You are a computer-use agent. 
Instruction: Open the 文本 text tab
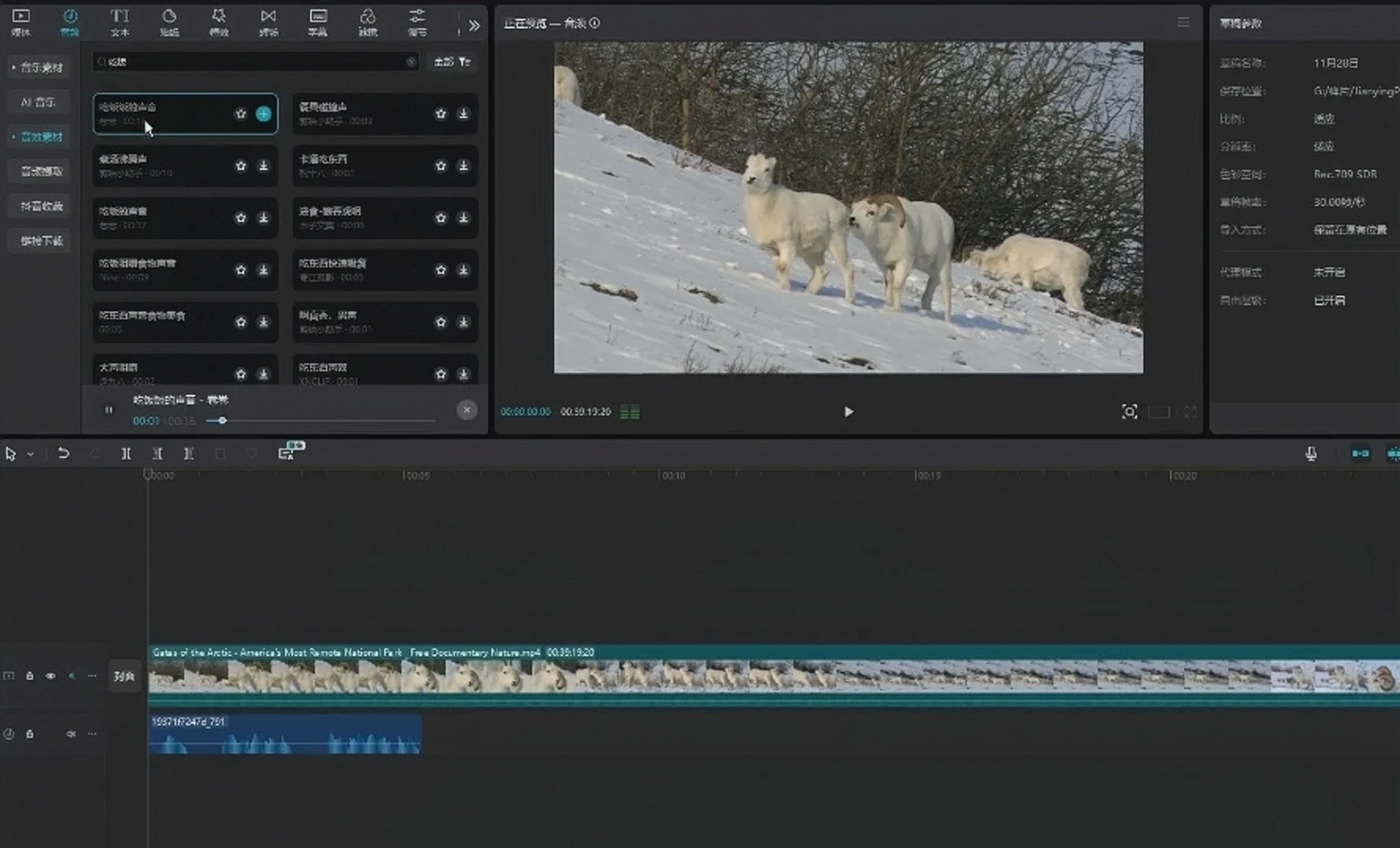point(120,22)
